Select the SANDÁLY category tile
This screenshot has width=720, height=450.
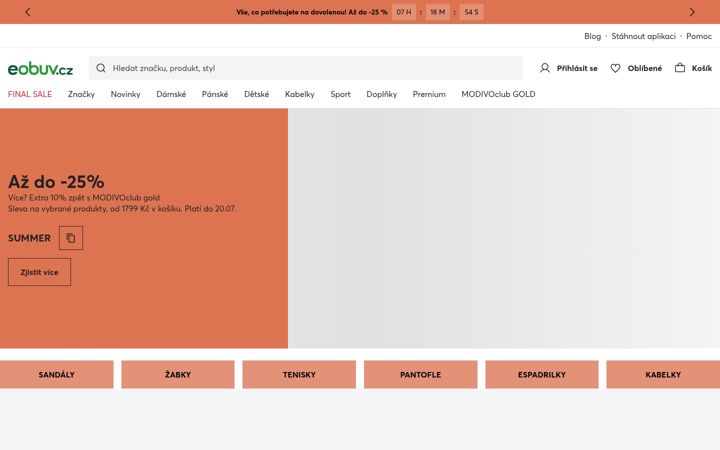point(56,375)
